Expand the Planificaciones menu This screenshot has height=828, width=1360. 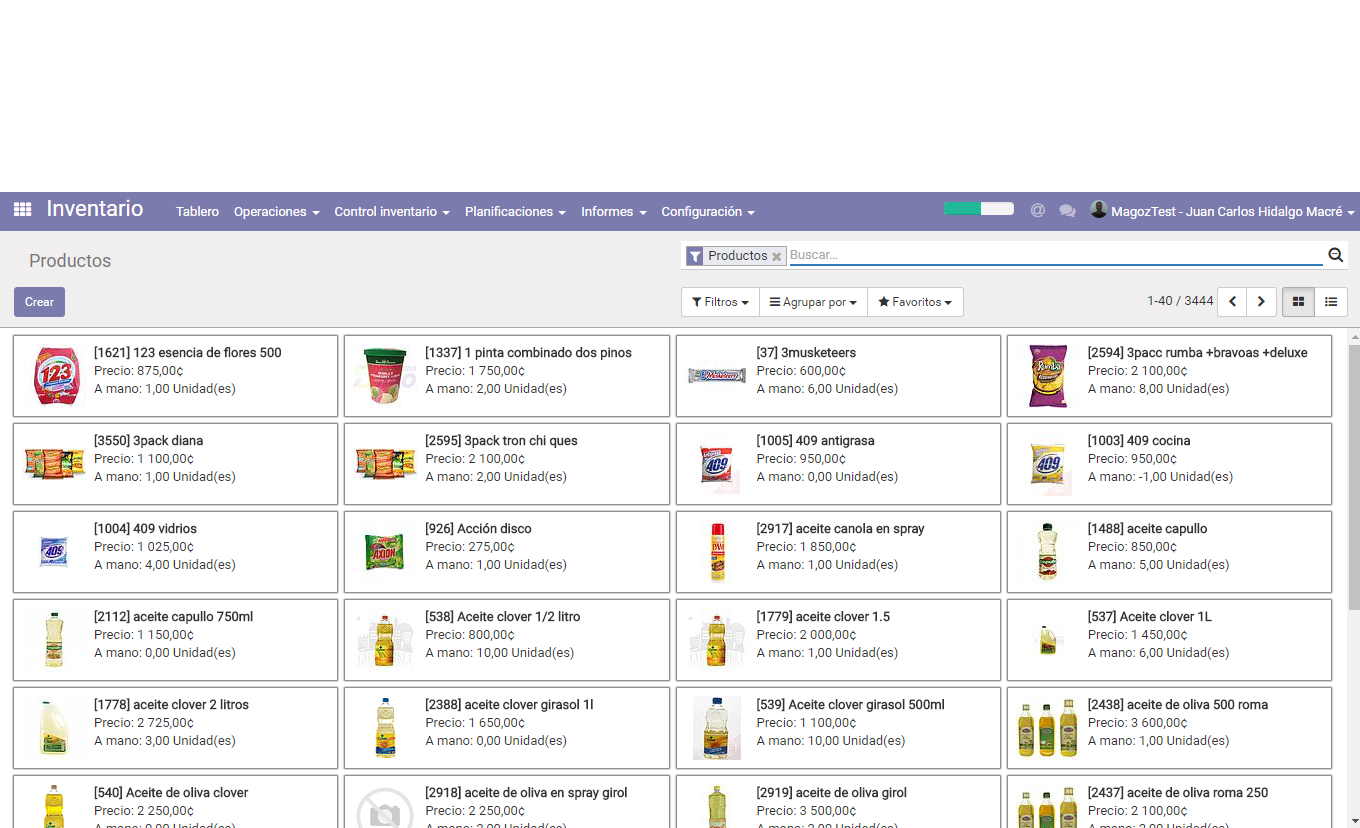pyautogui.click(x=515, y=212)
